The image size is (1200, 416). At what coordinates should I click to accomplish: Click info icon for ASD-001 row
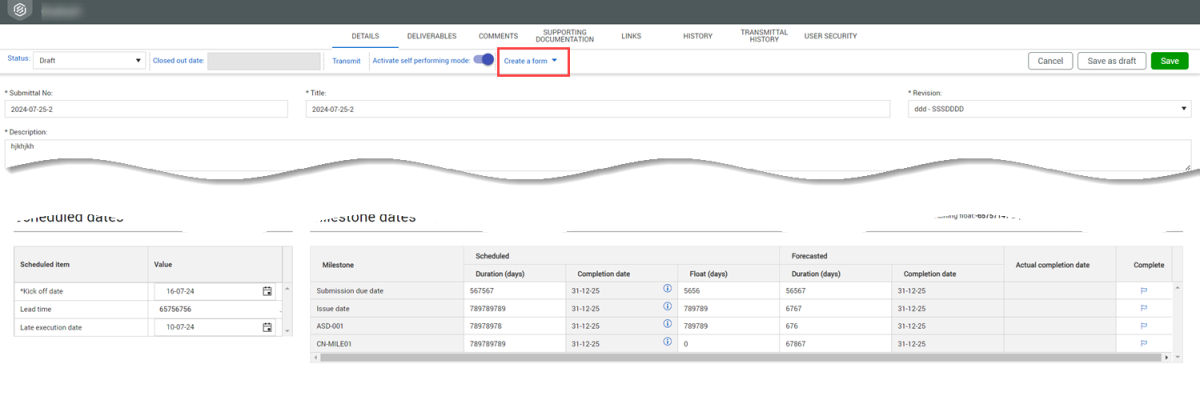click(x=667, y=326)
